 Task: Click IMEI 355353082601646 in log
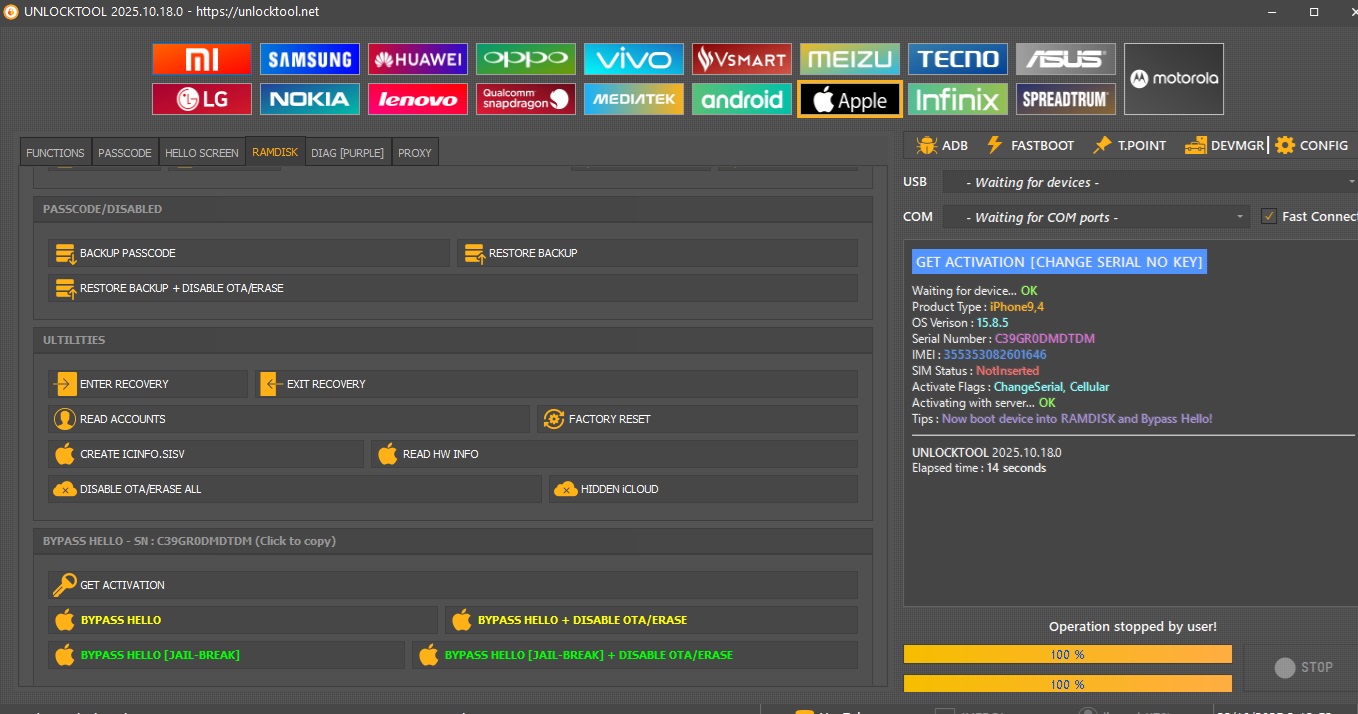[995, 355]
